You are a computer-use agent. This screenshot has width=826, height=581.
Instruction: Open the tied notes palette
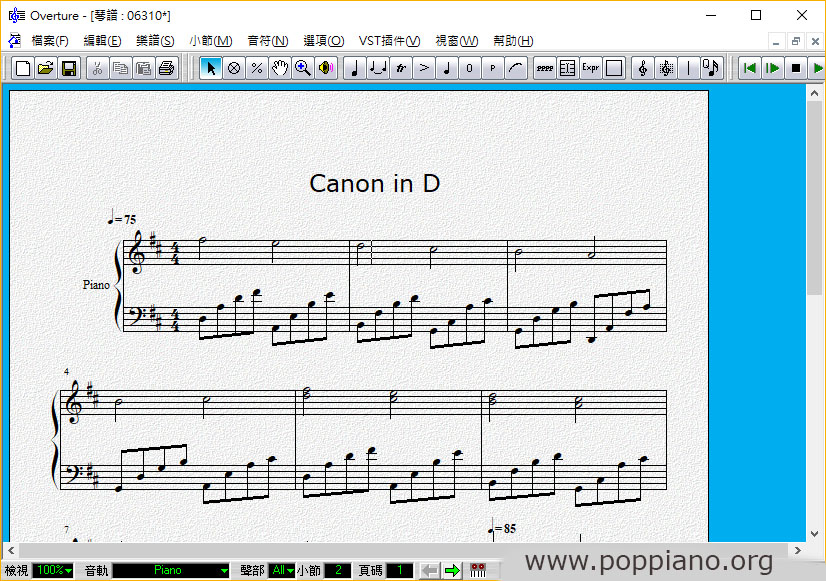coord(378,68)
